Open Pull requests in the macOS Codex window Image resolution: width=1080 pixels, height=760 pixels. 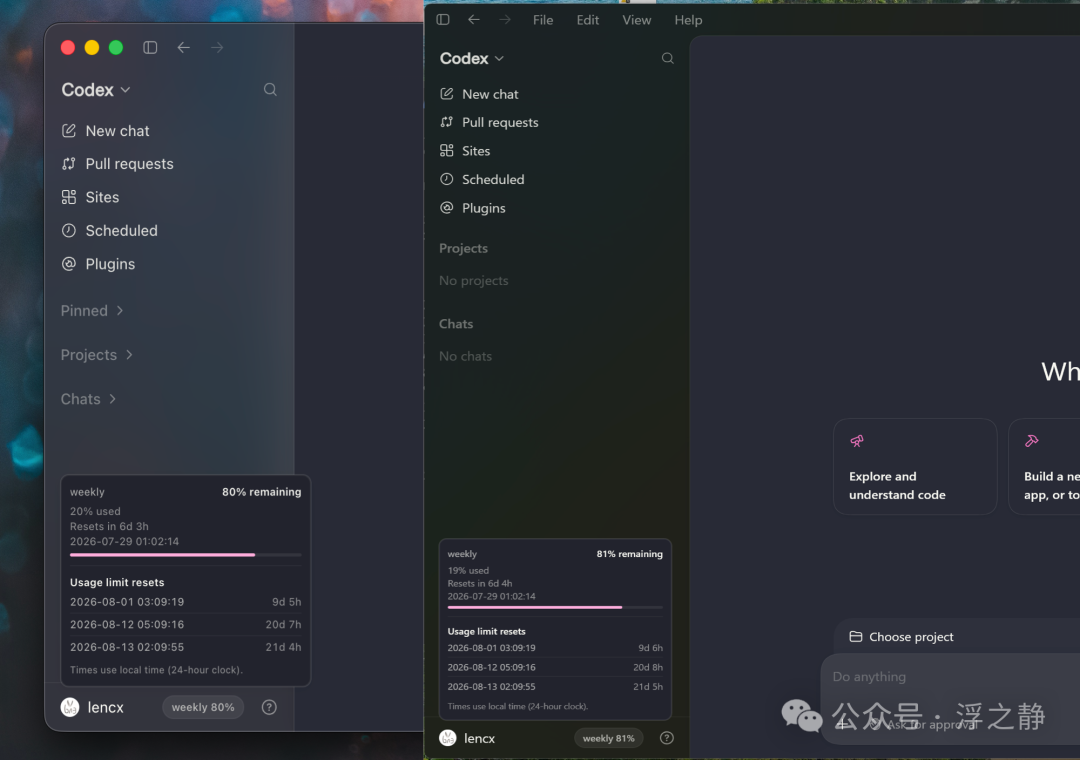point(117,164)
